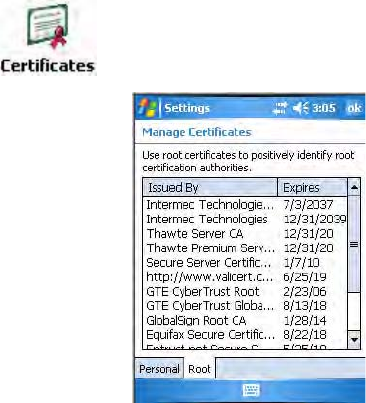Image resolution: width=366 pixels, height=403 pixels.
Task: Select the Root tab
Action: tap(199, 369)
